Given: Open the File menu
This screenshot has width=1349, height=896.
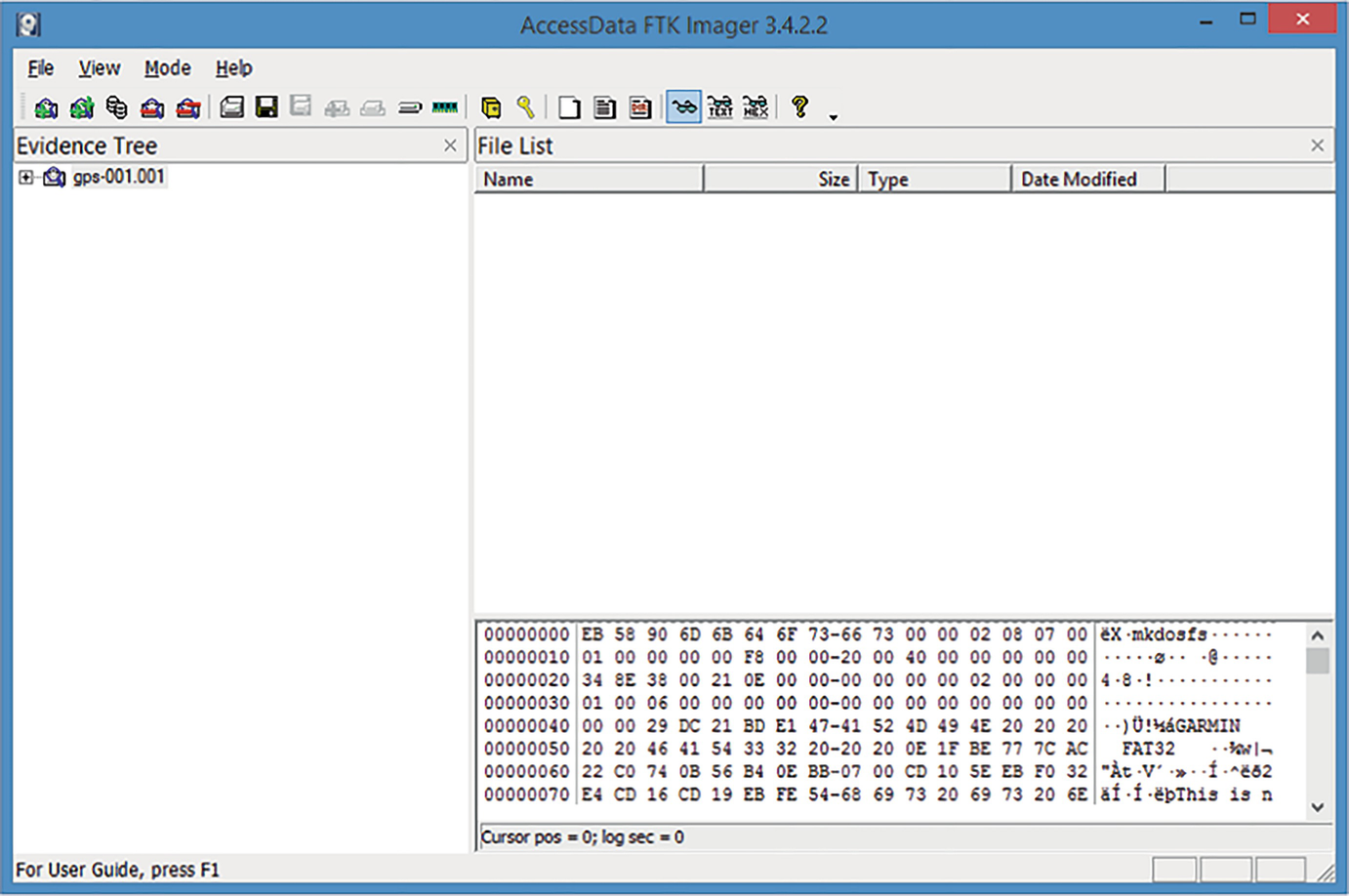Looking at the screenshot, I should [41, 68].
